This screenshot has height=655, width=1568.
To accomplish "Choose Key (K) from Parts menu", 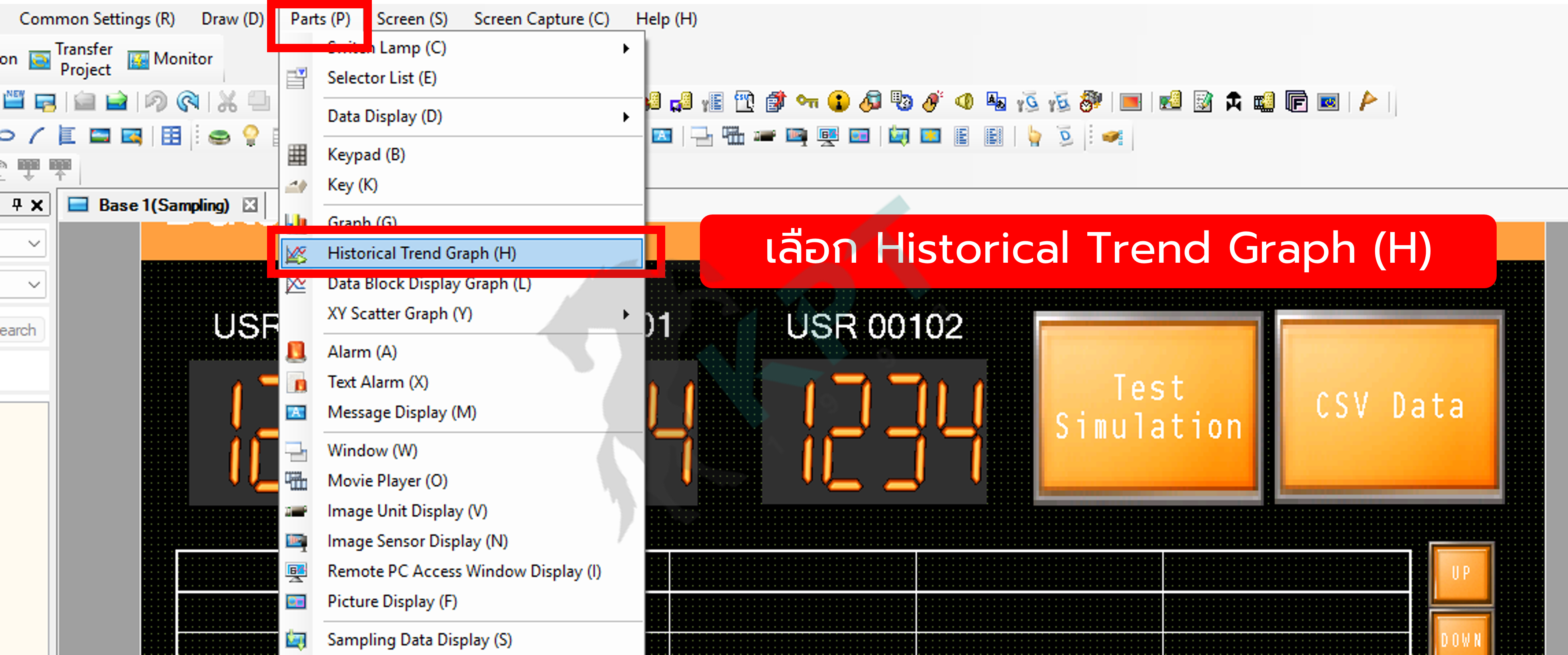I will [x=462, y=185].
